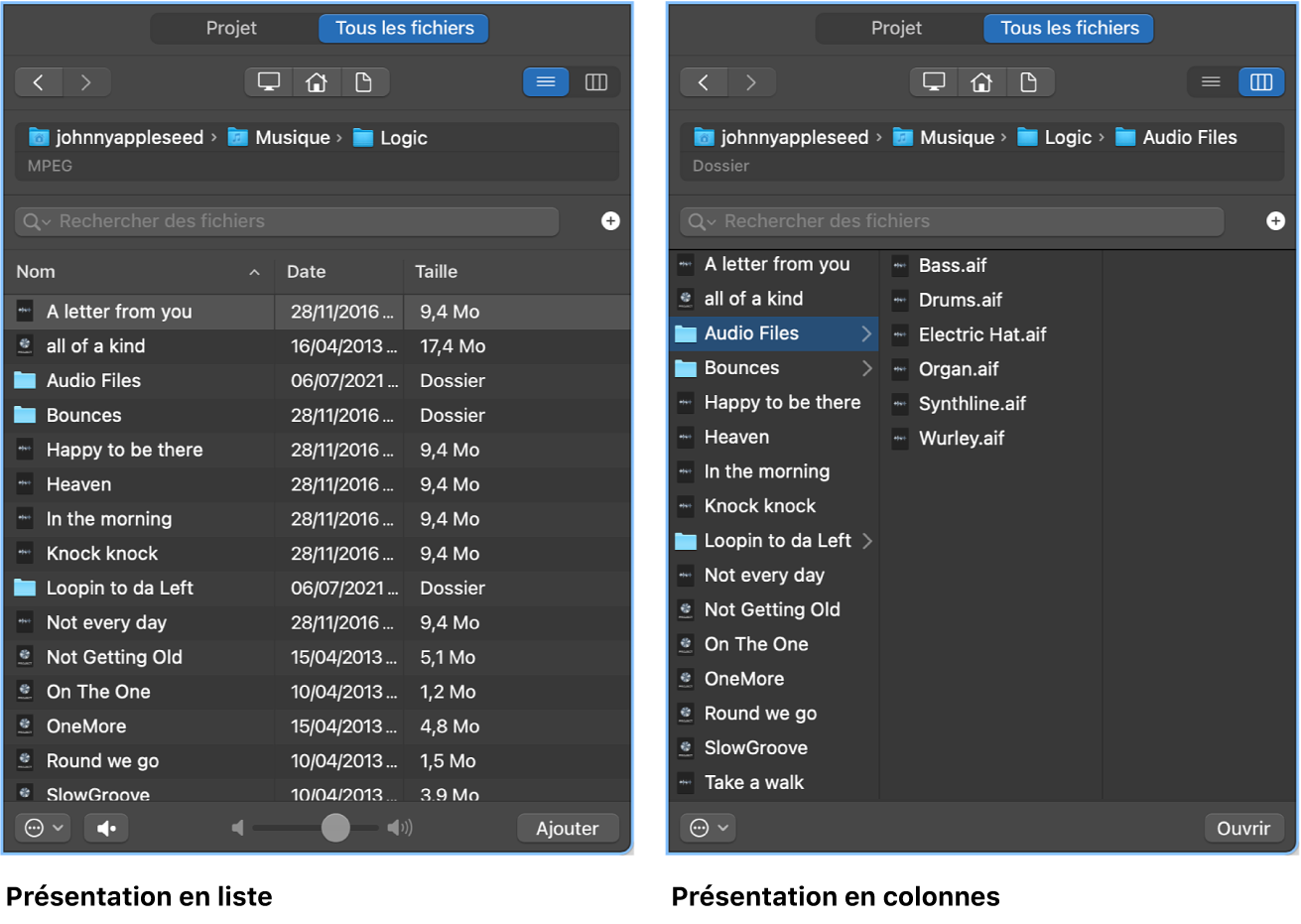Switch to list view in the right panel
This screenshot has height=924, width=1301.
pyautogui.click(x=1211, y=82)
